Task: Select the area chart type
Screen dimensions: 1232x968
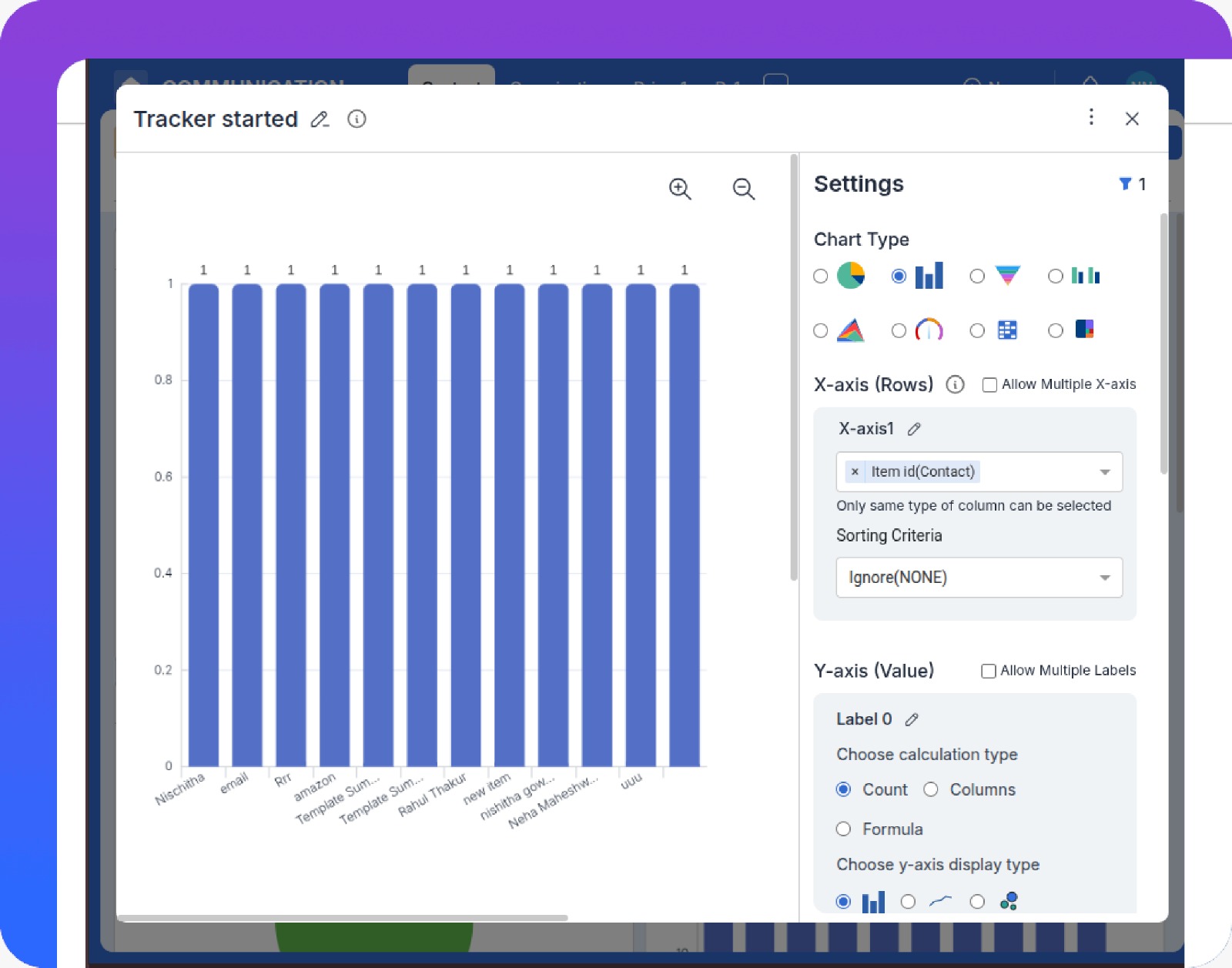Action: click(x=821, y=330)
